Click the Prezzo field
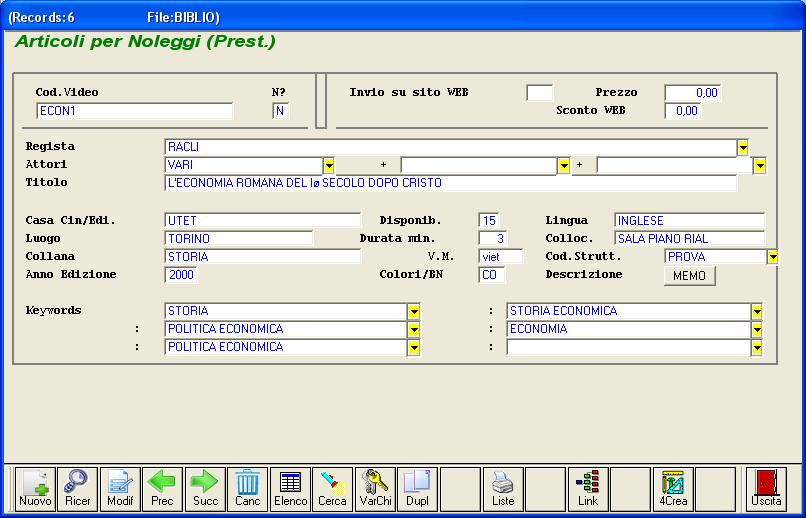 [693, 93]
